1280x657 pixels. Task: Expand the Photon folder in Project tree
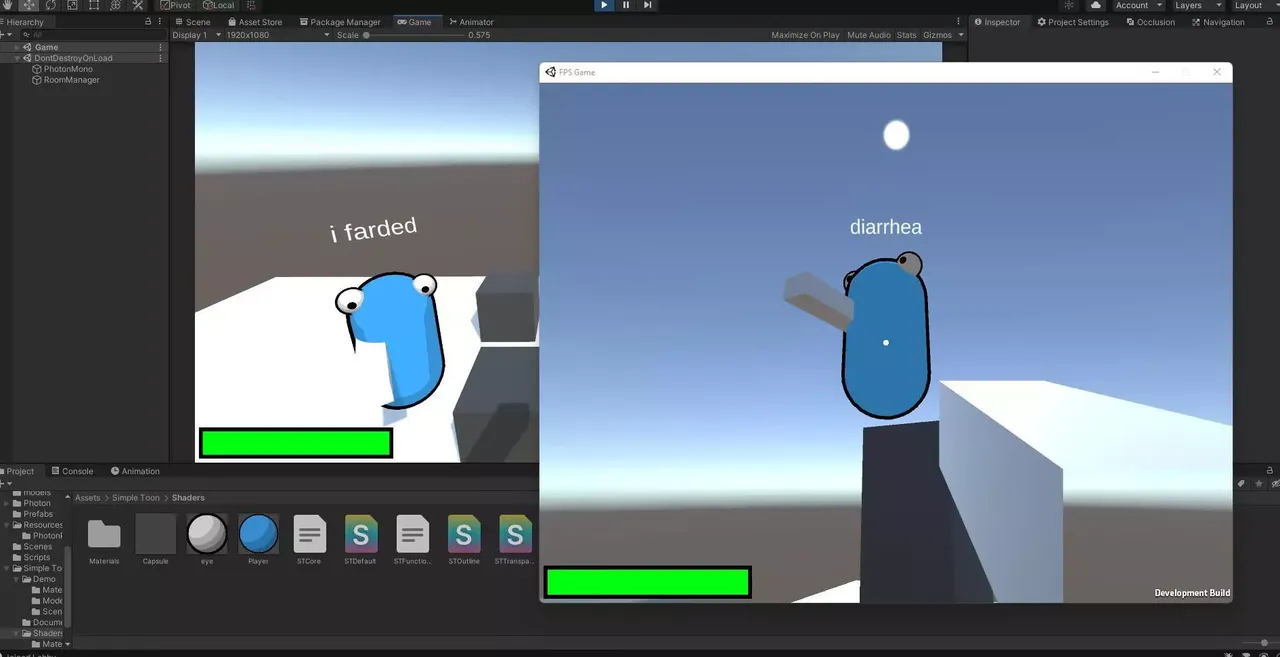7,503
